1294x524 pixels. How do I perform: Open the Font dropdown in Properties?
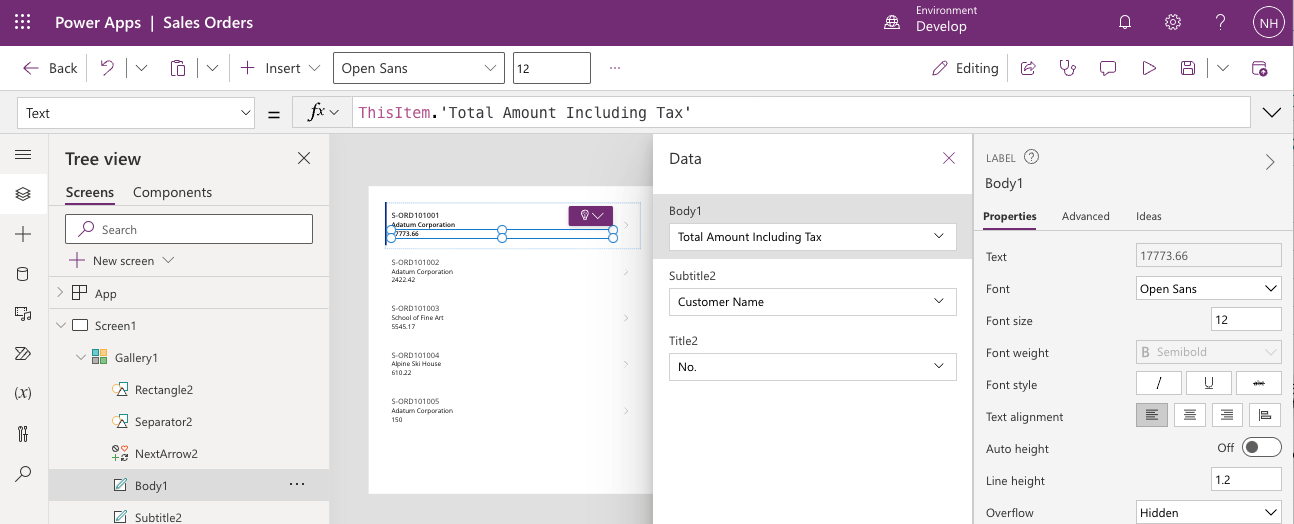(1209, 289)
